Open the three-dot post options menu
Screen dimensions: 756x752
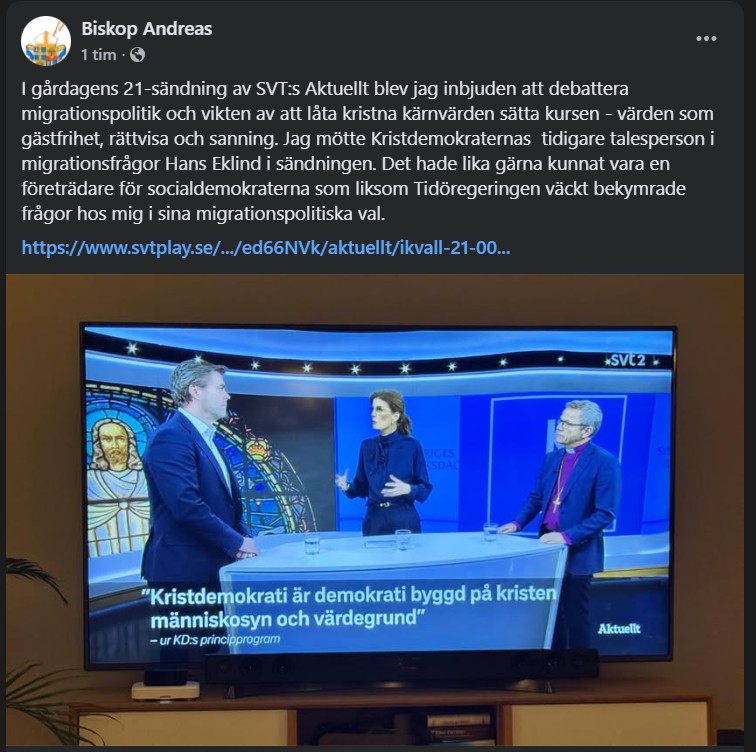[x=706, y=39]
